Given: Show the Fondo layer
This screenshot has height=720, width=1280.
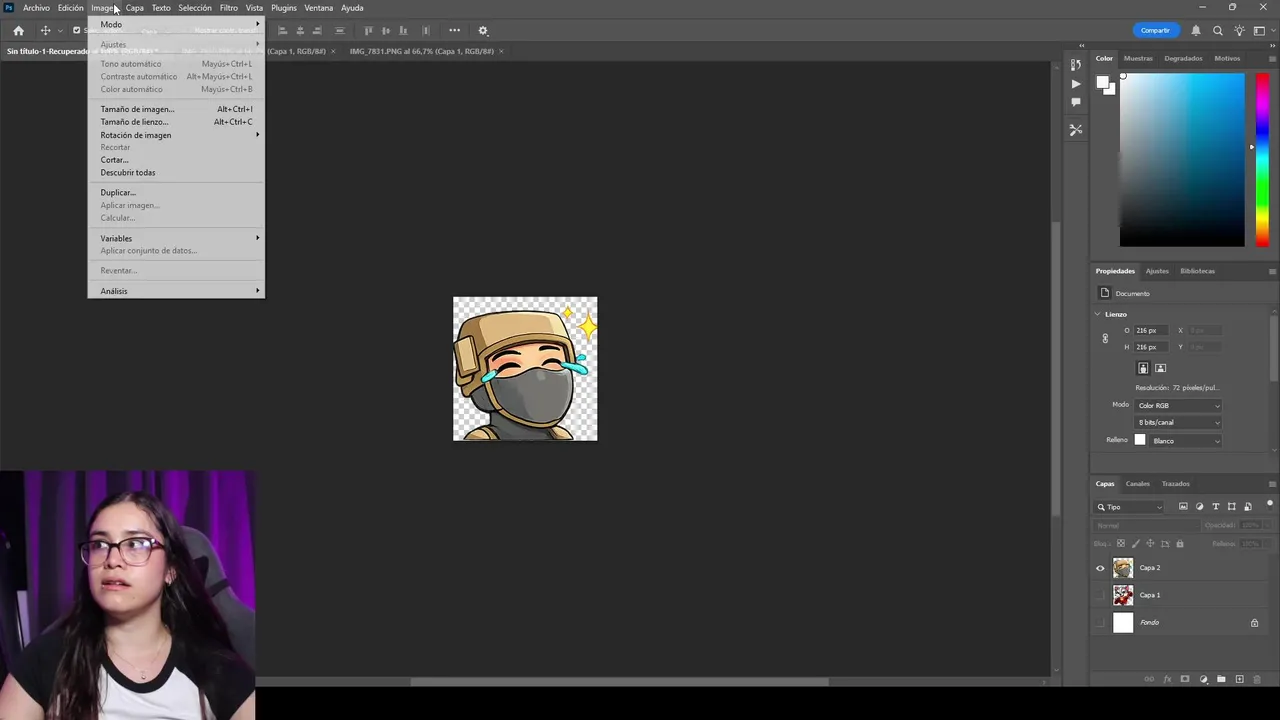Looking at the screenshot, I should click(x=1101, y=623).
